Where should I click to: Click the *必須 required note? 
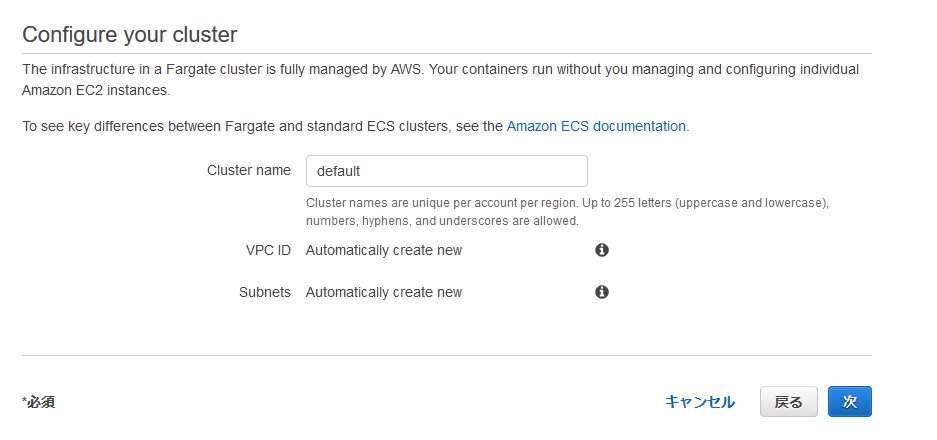click(38, 402)
